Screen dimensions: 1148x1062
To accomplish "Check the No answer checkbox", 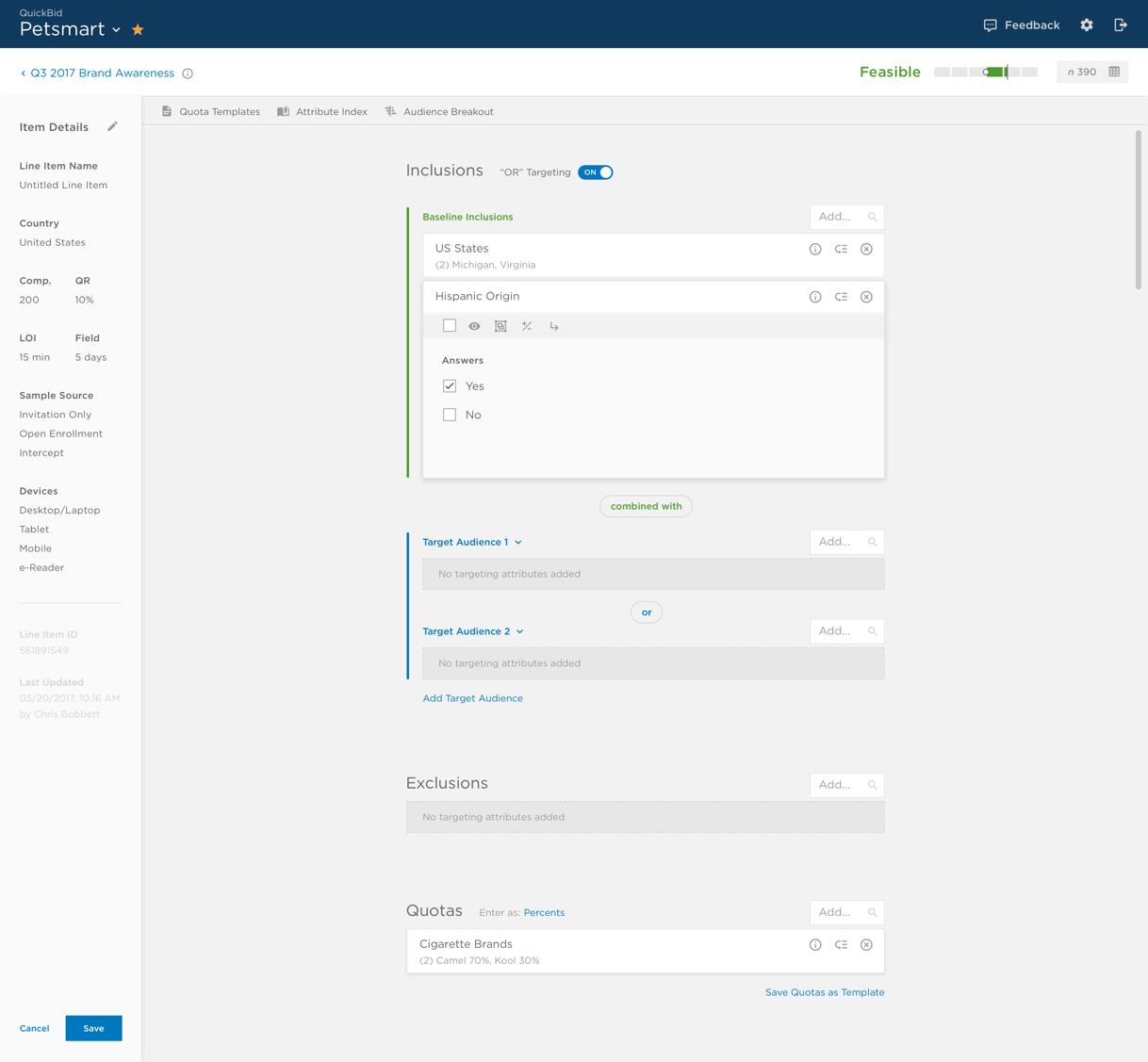I will [450, 415].
